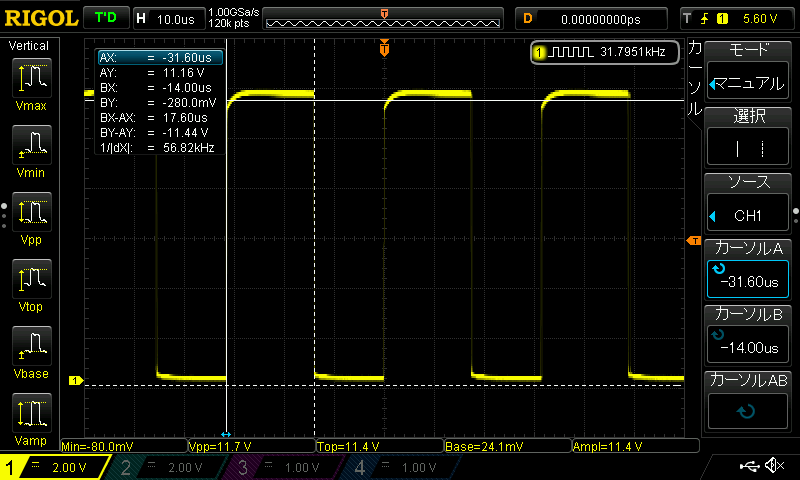Click the cyan cursor A position arrow at bottom
The width and height of the screenshot is (800, 480).
click(226, 434)
